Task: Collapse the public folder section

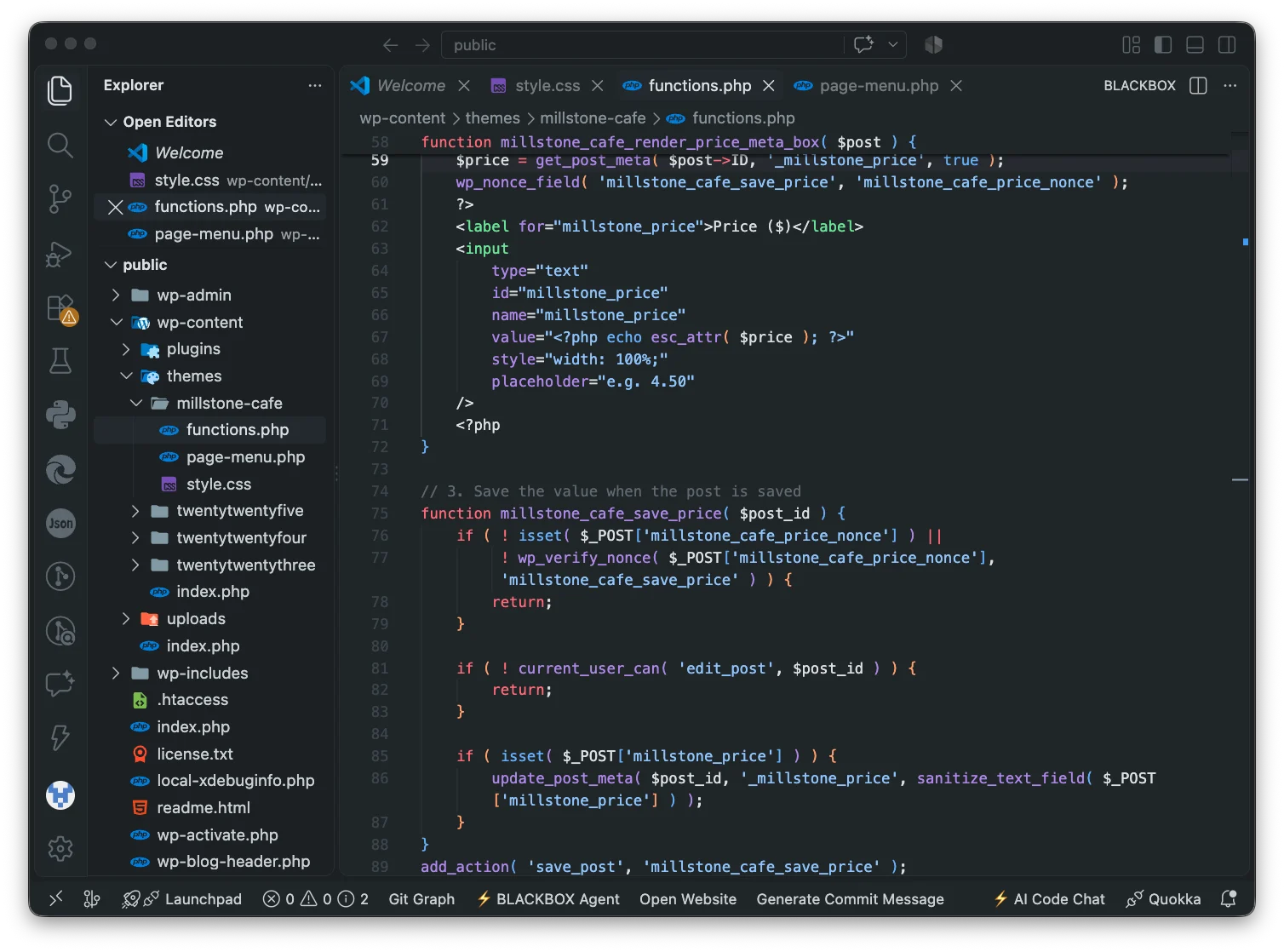Action: pyautogui.click(x=110, y=265)
